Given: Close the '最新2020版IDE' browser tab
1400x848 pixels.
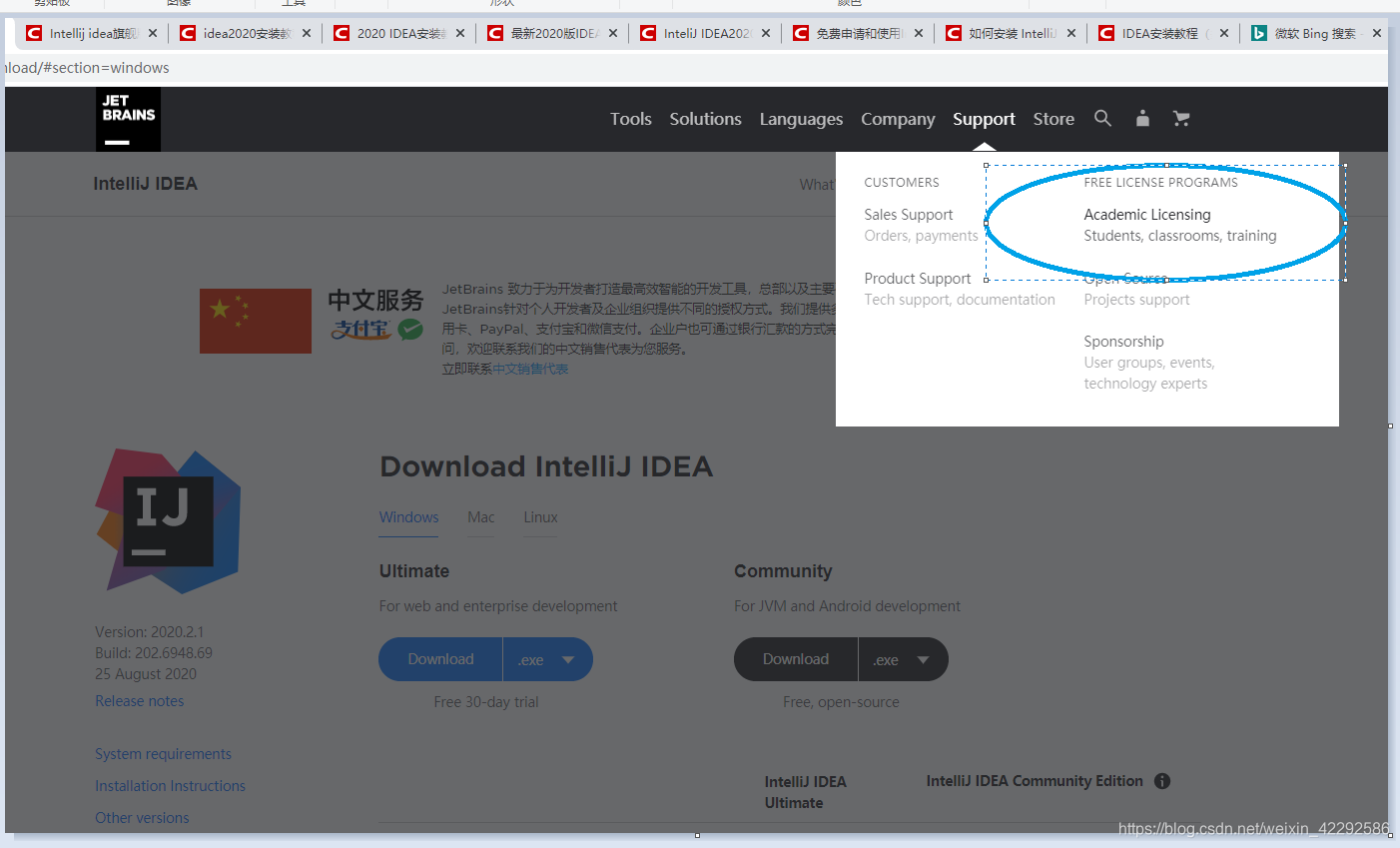Looking at the screenshot, I should coord(613,33).
